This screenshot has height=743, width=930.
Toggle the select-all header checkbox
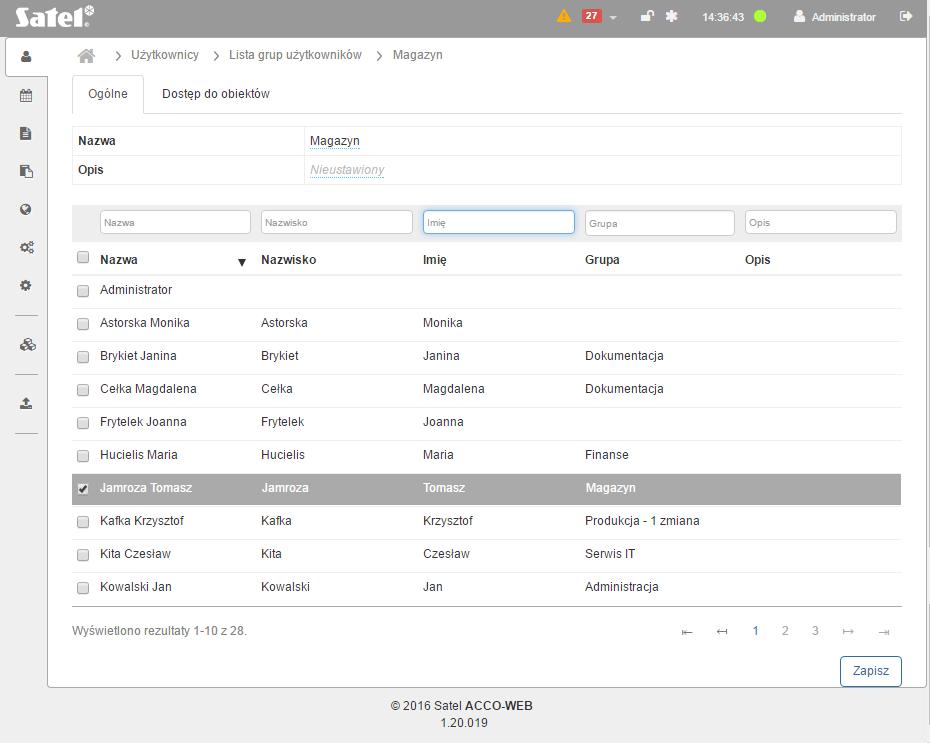point(83,257)
